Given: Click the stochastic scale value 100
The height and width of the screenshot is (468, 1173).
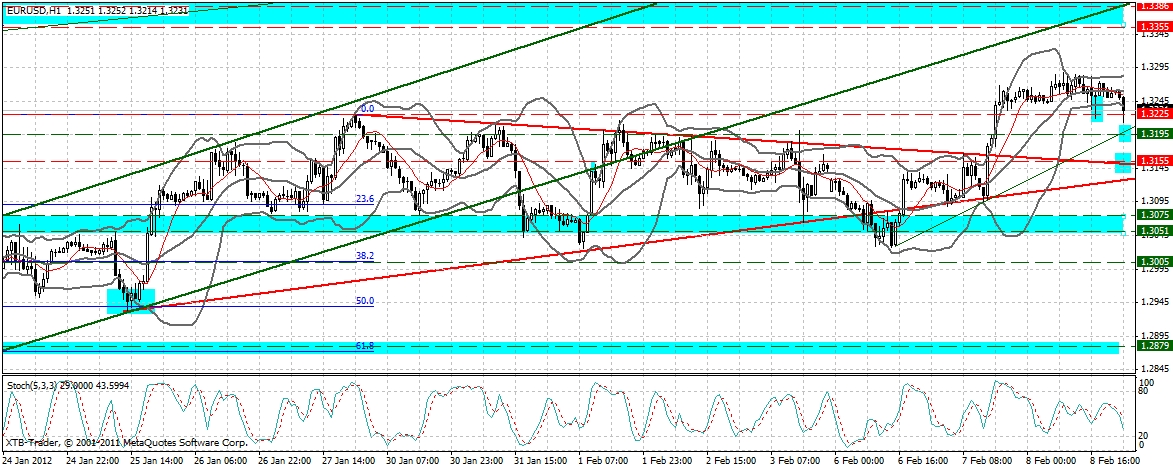Looking at the screenshot, I should pyautogui.click(x=1146, y=382).
